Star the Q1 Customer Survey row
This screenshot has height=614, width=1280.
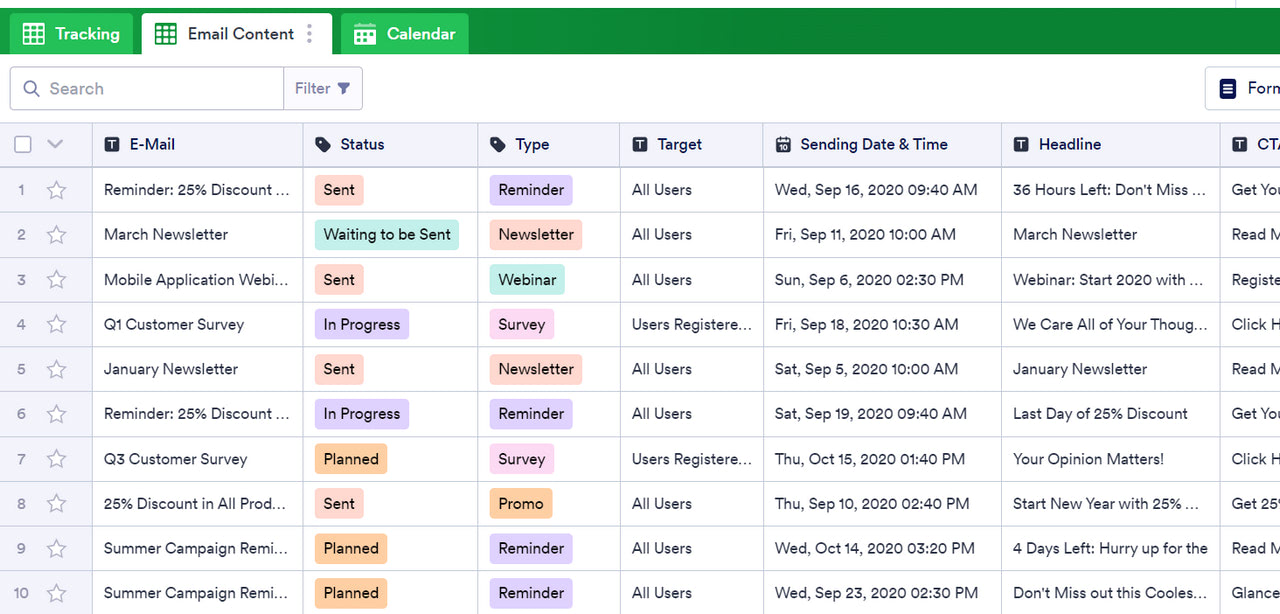[x=56, y=324]
